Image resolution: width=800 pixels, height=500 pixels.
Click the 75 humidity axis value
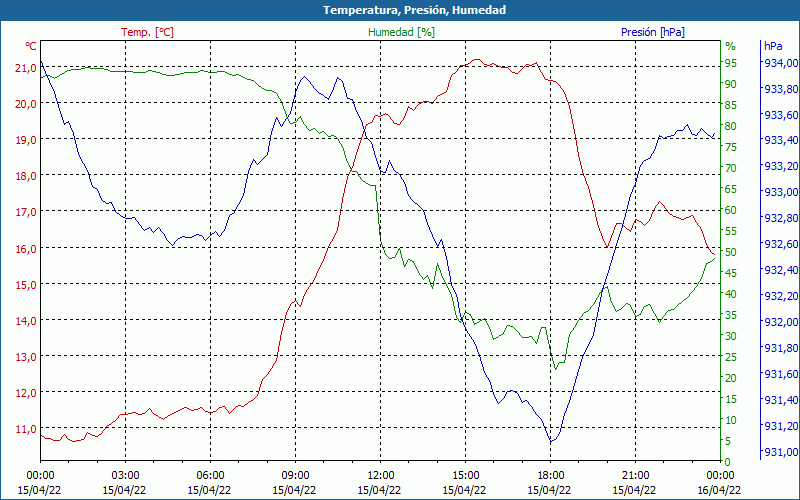click(x=731, y=147)
